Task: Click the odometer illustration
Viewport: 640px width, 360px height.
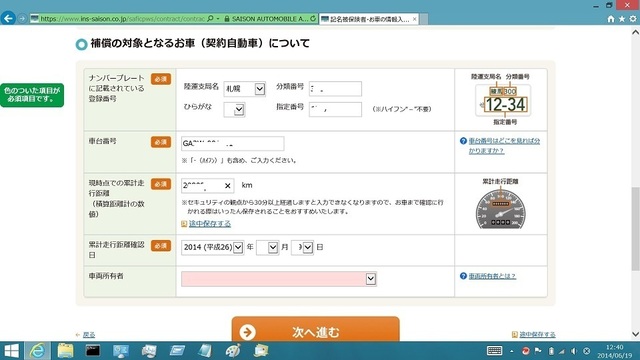Action: coord(500,209)
